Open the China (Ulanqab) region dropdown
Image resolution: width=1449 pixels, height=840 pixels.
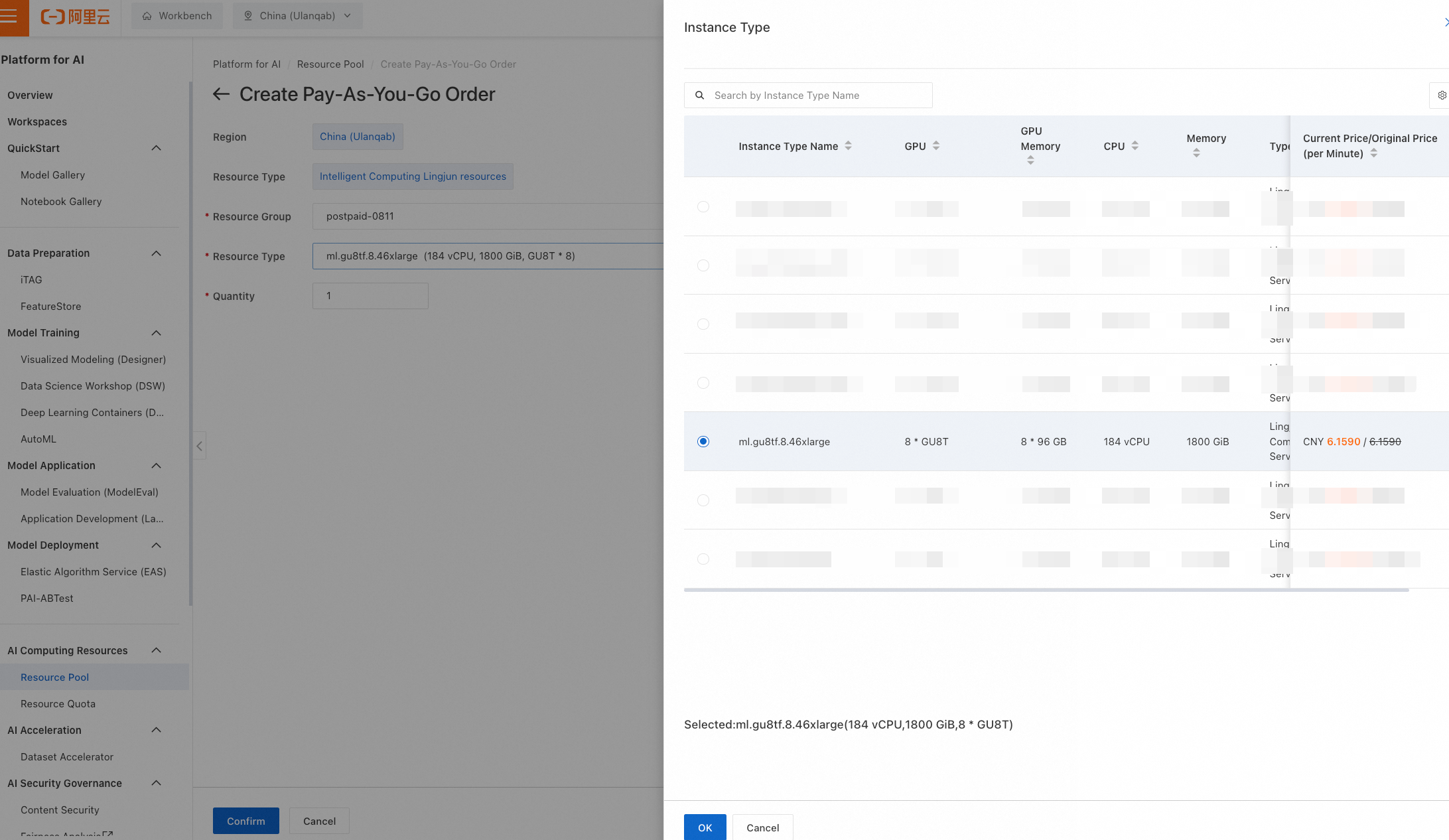(x=297, y=16)
